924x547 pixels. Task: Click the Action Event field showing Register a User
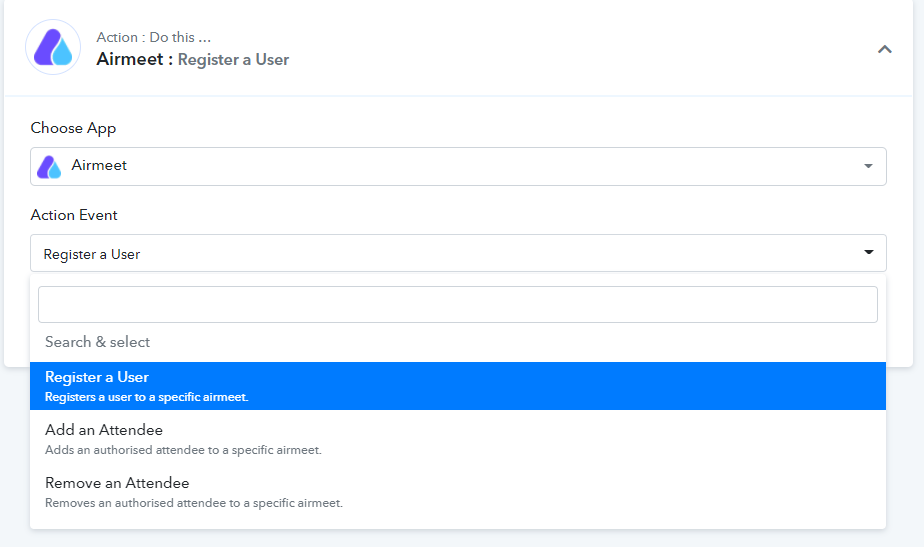458,253
